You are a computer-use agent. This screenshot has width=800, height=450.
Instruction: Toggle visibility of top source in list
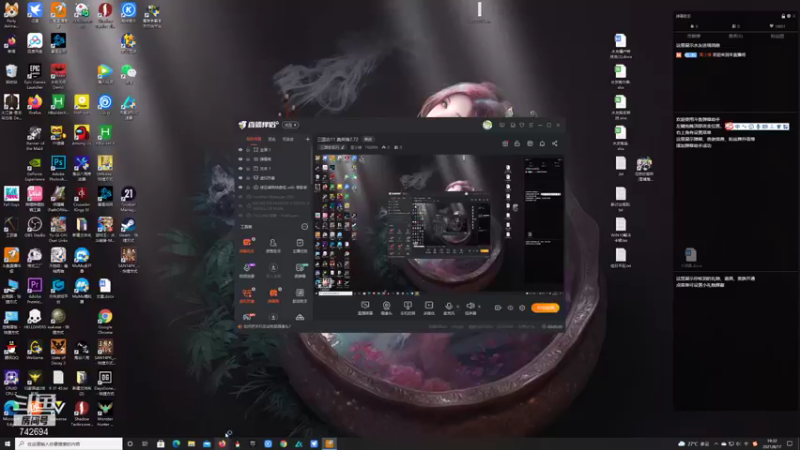tap(240, 150)
